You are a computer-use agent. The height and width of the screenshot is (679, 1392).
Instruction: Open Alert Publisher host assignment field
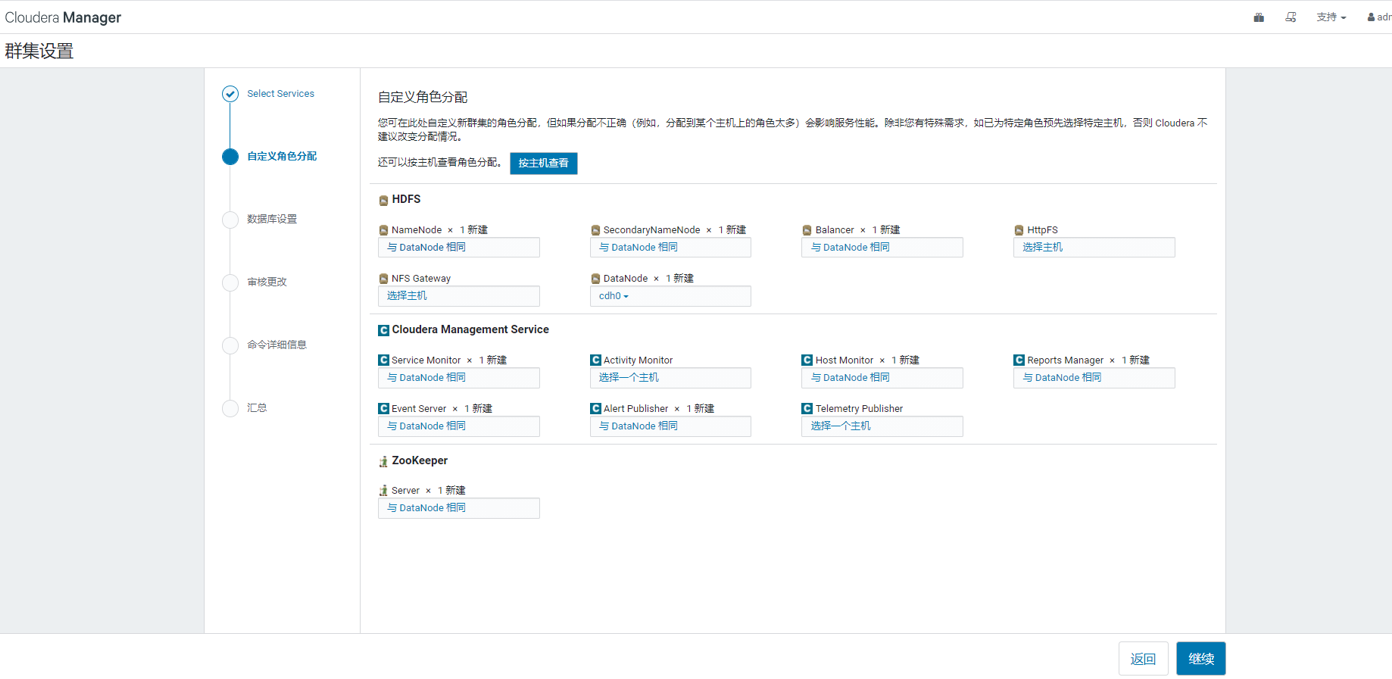click(x=670, y=426)
